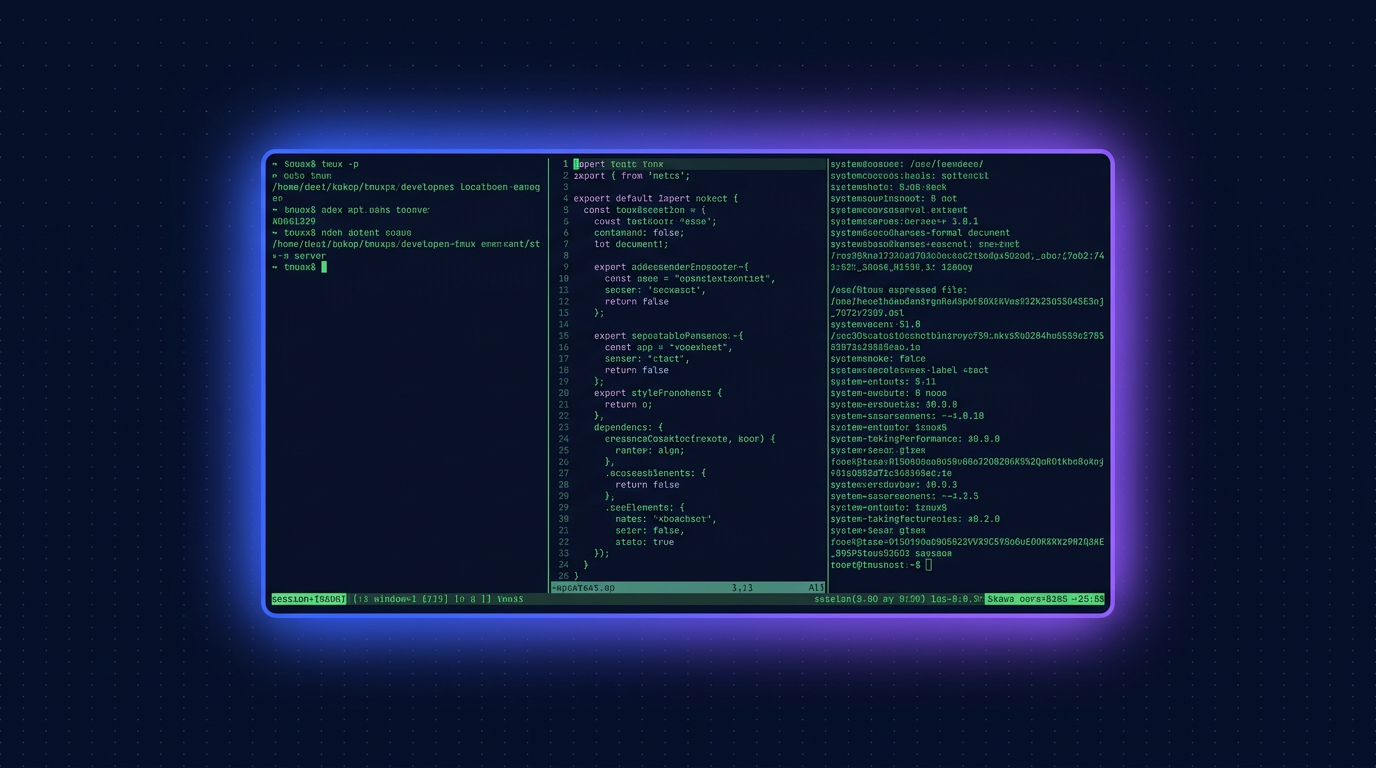Image resolution: width=1376 pixels, height=768 pixels.
Task: Place cursor on the highlighted first character of editor line 1
Action: pyautogui.click(x=576, y=164)
